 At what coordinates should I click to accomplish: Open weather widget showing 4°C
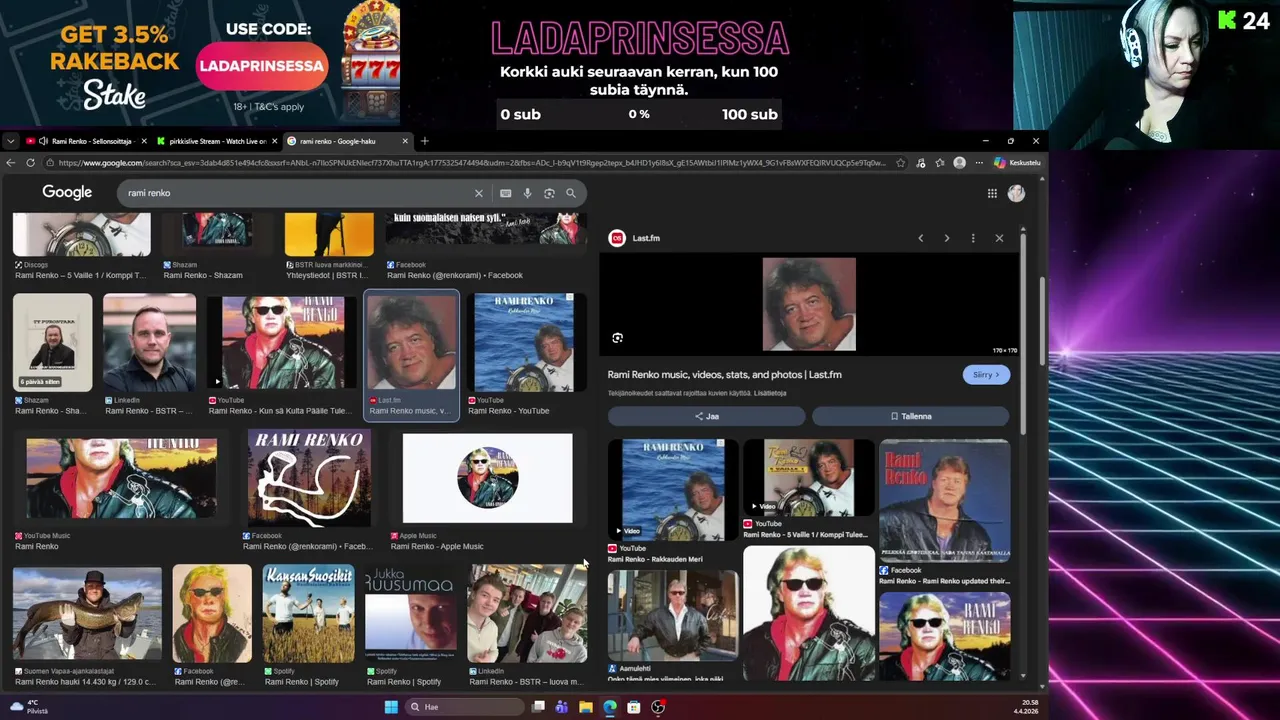click(27, 707)
